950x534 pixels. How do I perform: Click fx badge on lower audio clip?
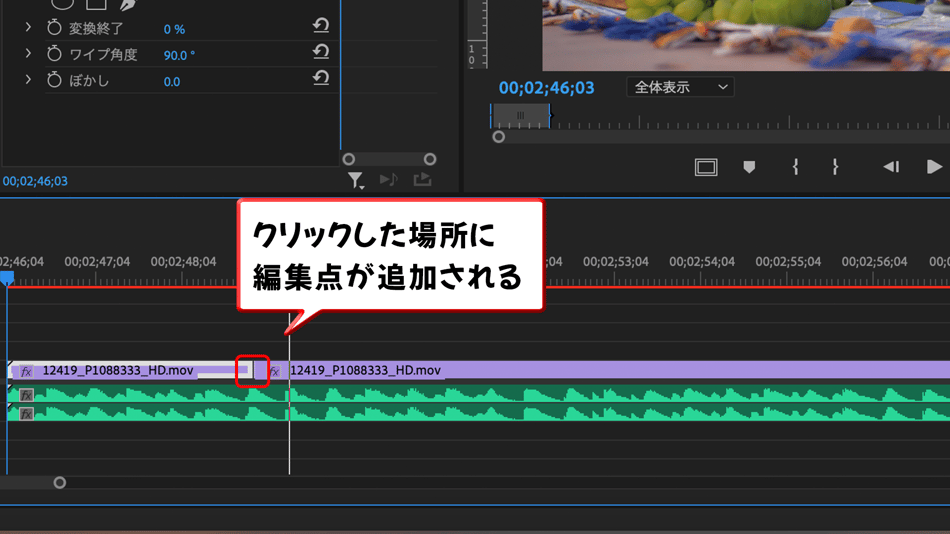(x=26, y=414)
